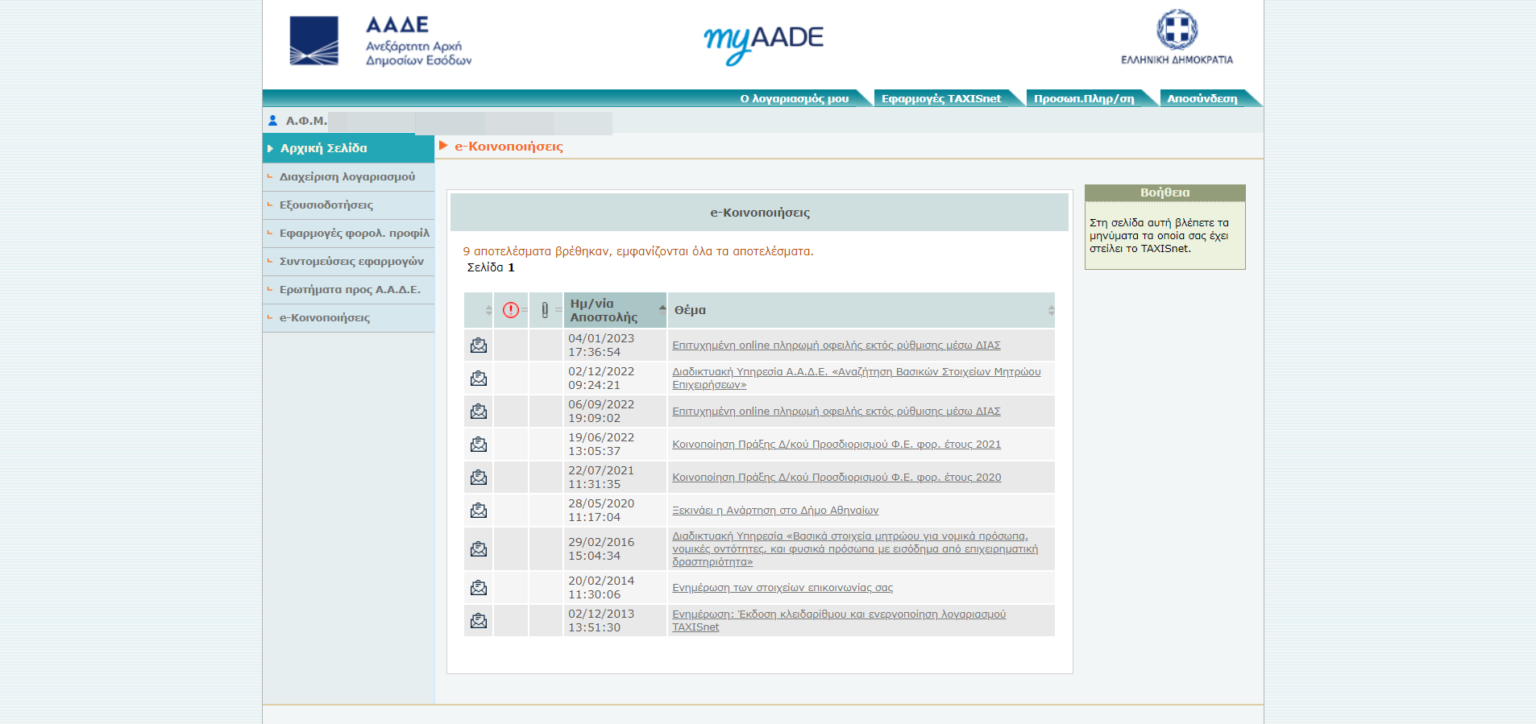Click the envelope icon for the 28/05/2020 message
This screenshot has width=1536, height=724.
[478, 510]
